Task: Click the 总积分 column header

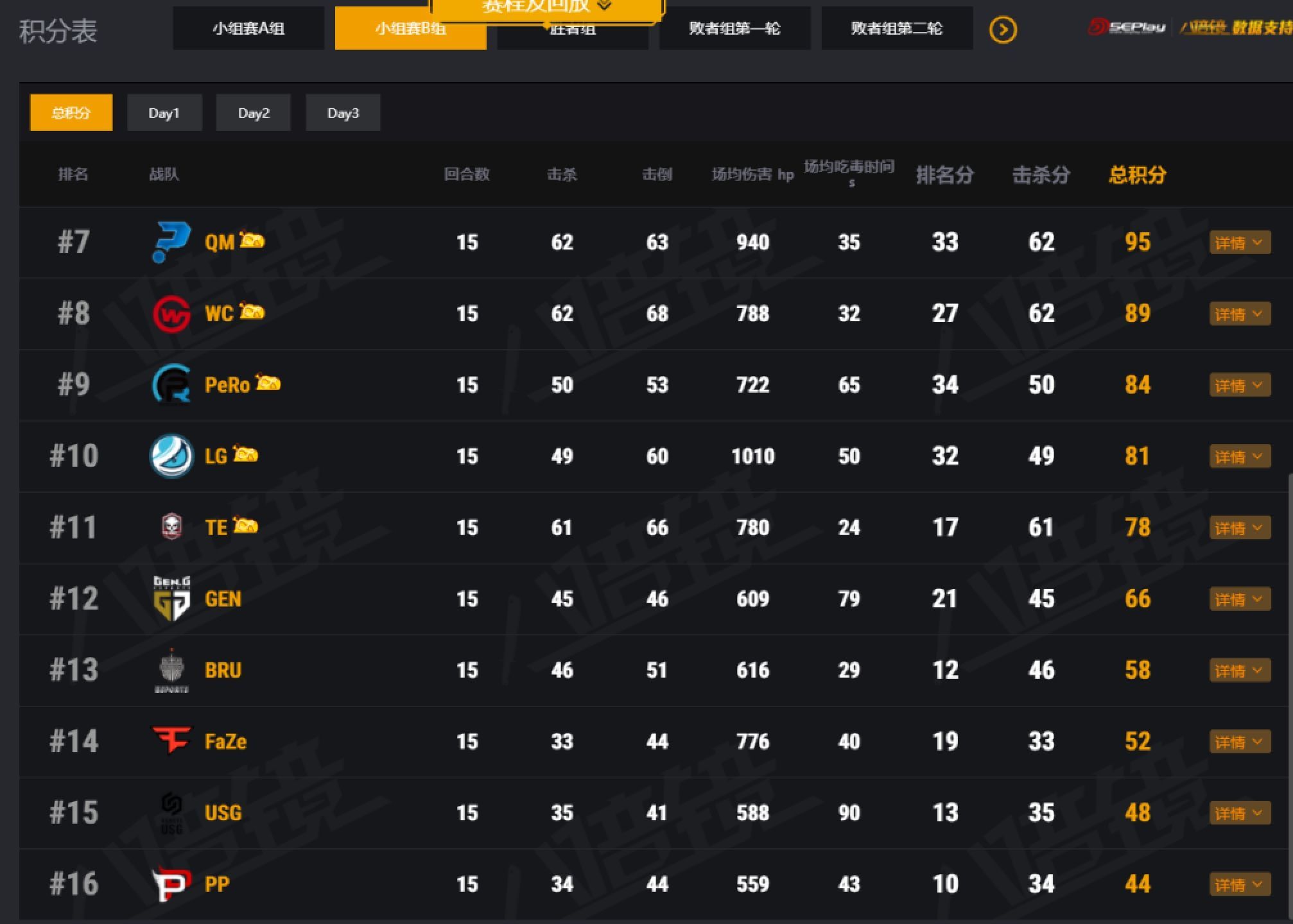Action: point(1137,175)
